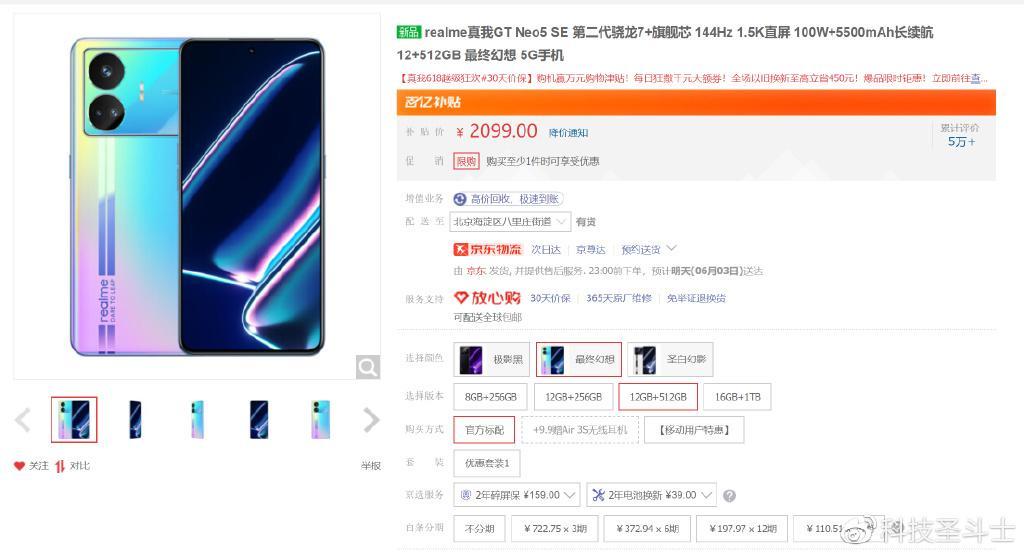Viewport: 1024px width, 555px height.
Task: Select the 【移动用户特惠】 purchase option
Action: 694,430
